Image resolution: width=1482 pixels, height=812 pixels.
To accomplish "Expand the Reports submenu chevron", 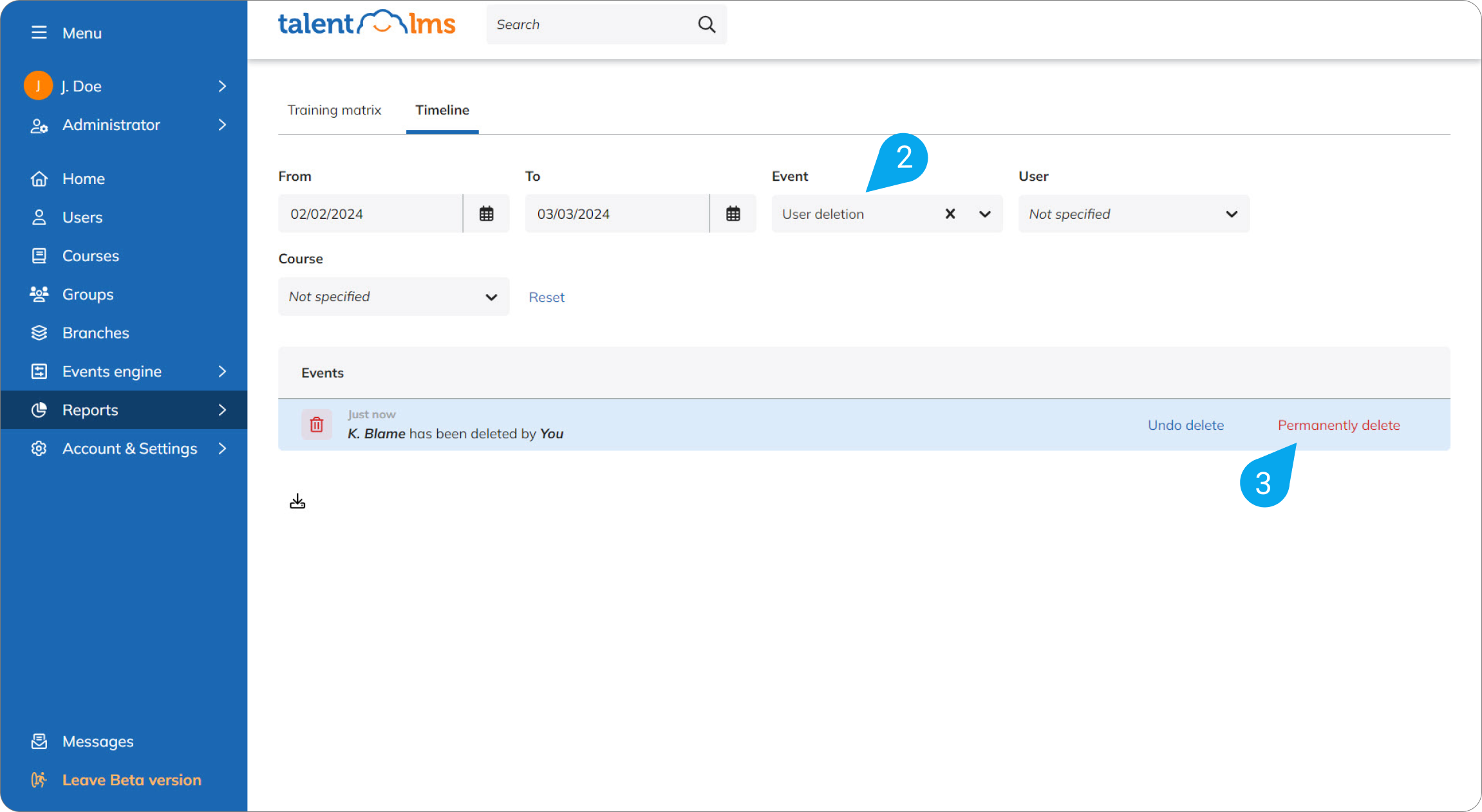I will [x=222, y=410].
